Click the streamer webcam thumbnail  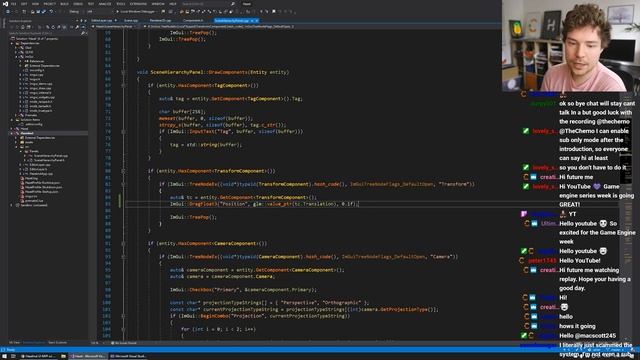[x=571, y=46]
